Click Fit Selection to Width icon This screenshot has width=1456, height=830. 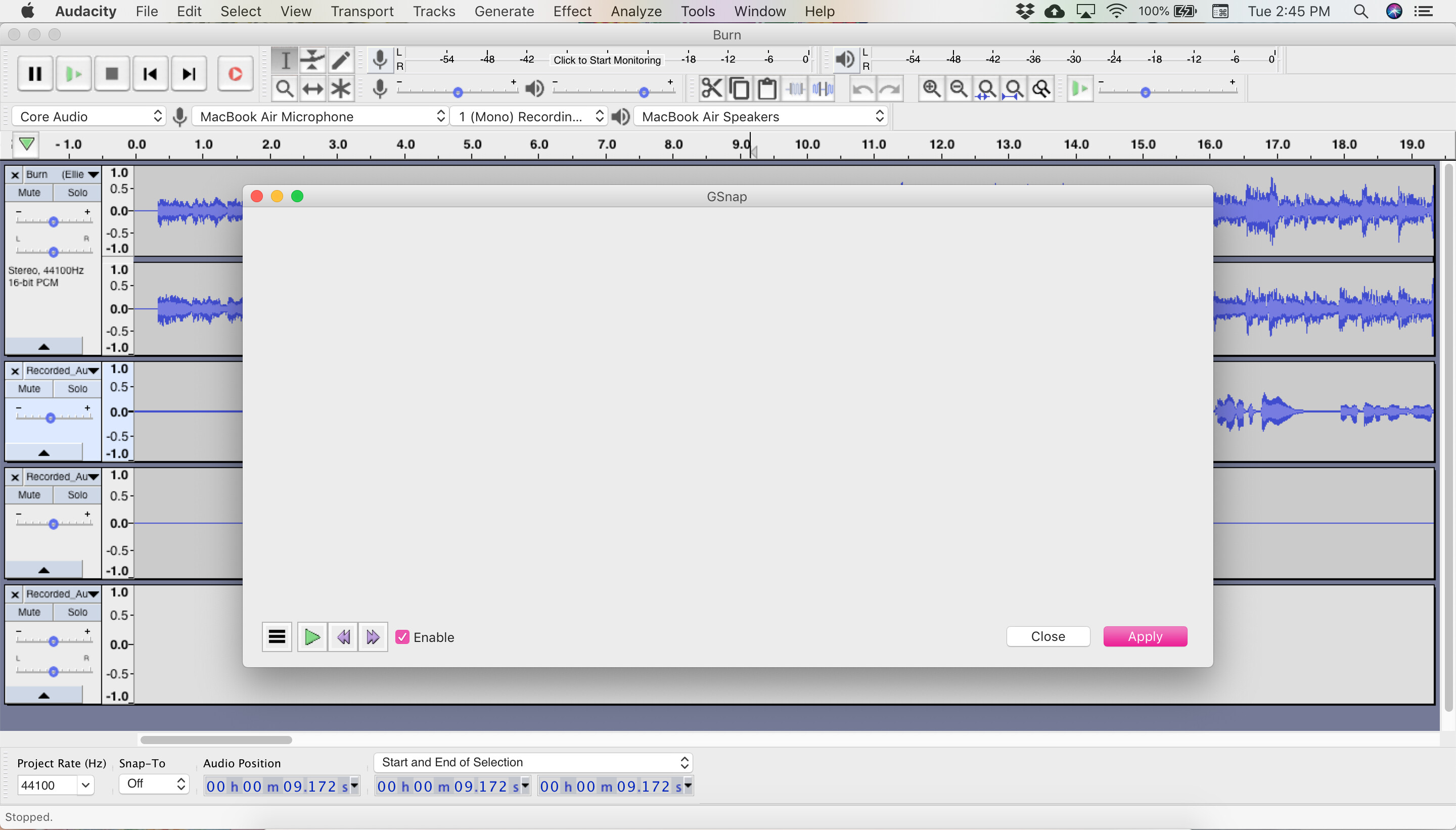(x=986, y=88)
